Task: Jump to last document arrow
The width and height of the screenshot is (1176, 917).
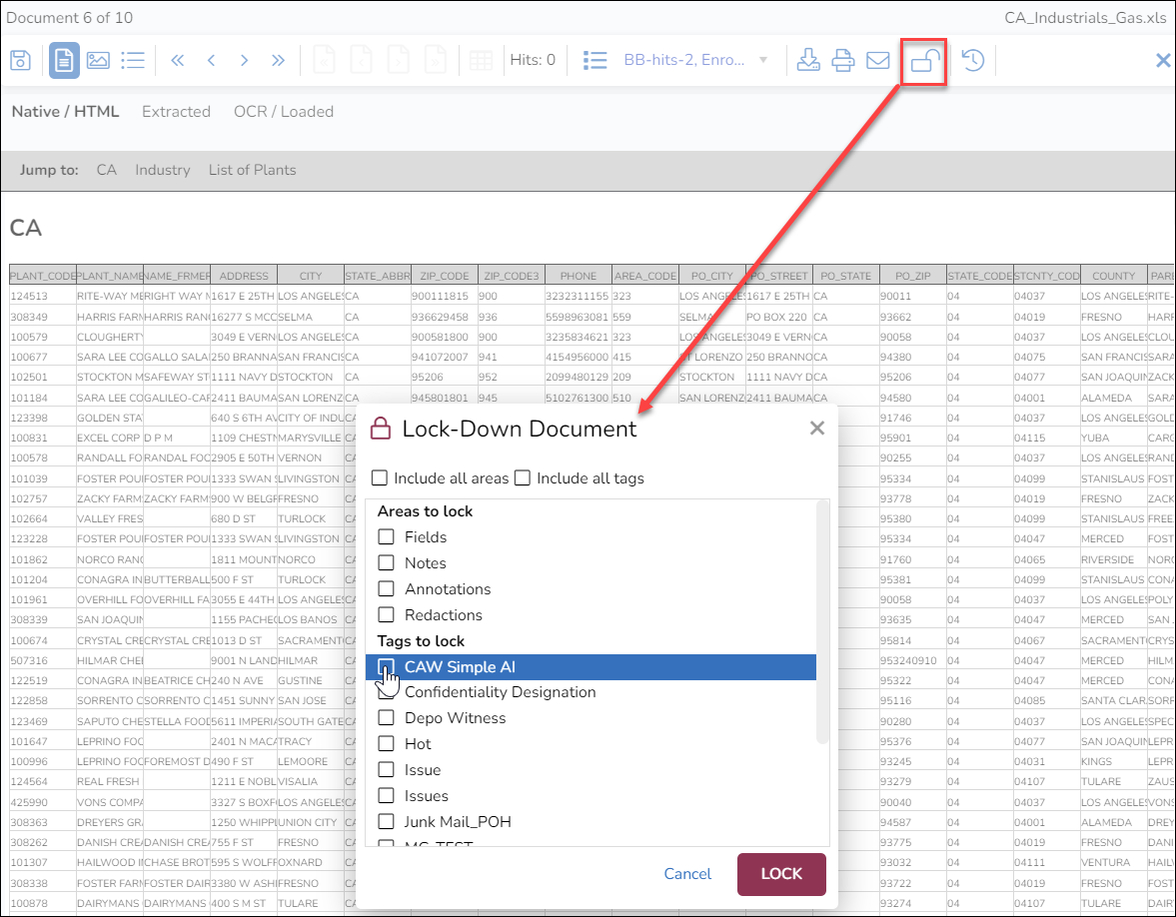Action: [x=278, y=61]
